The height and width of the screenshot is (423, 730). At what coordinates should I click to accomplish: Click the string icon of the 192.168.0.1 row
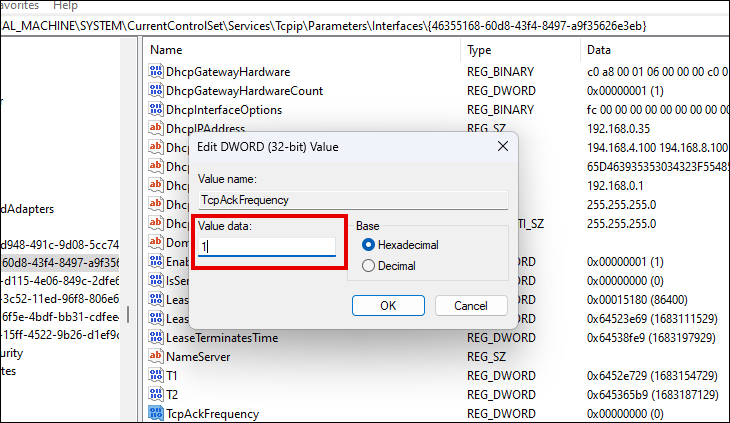click(155, 185)
